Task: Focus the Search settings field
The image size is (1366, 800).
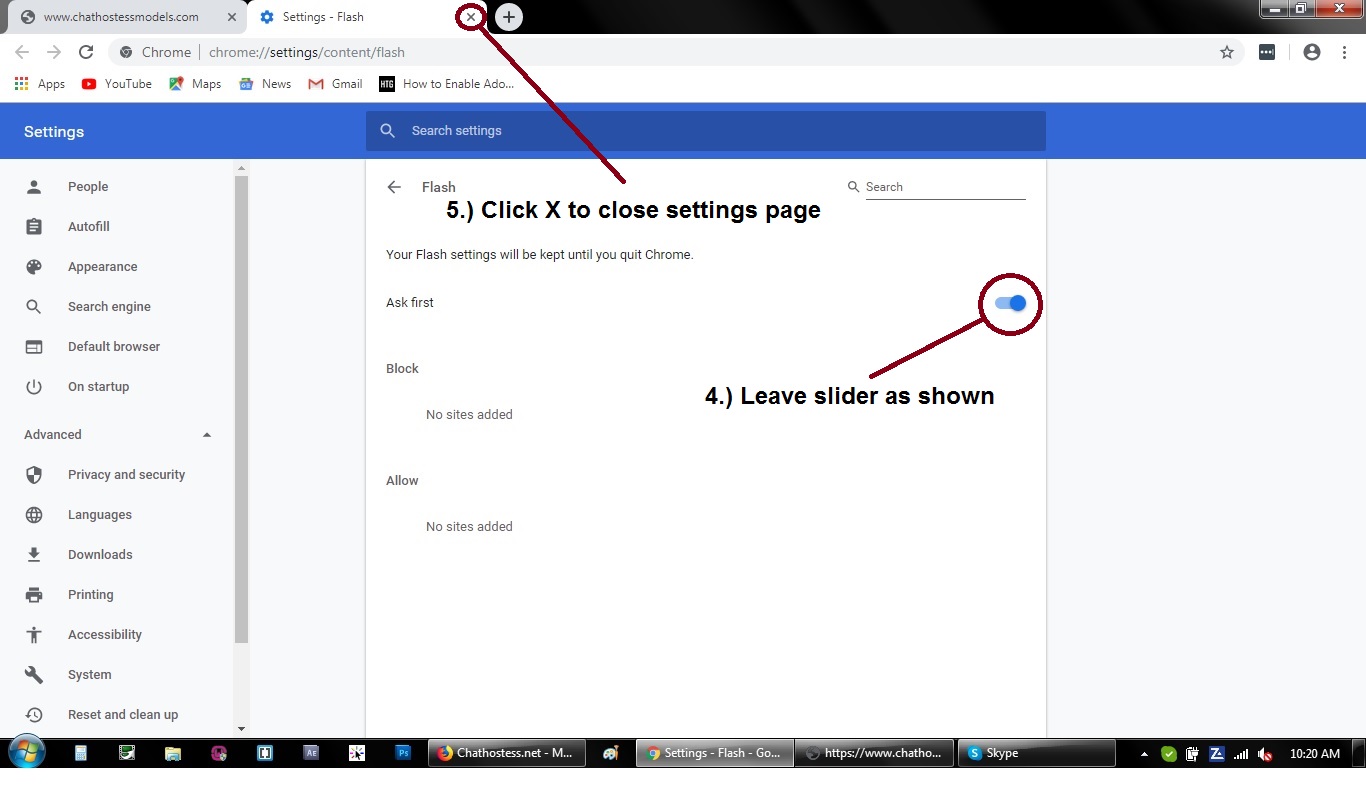Action: click(x=706, y=131)
